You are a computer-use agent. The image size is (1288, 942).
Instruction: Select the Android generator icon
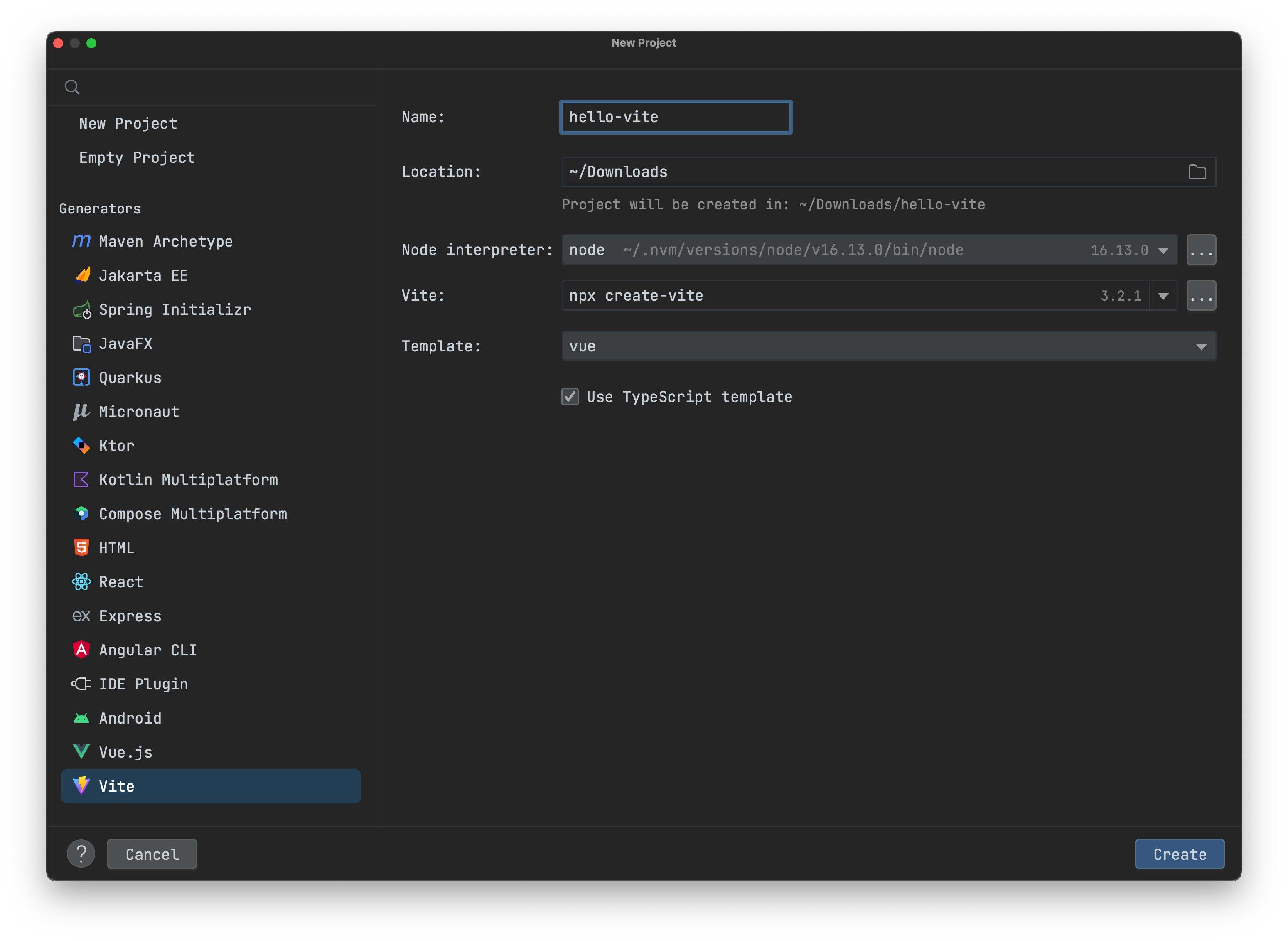coord(81,718)
